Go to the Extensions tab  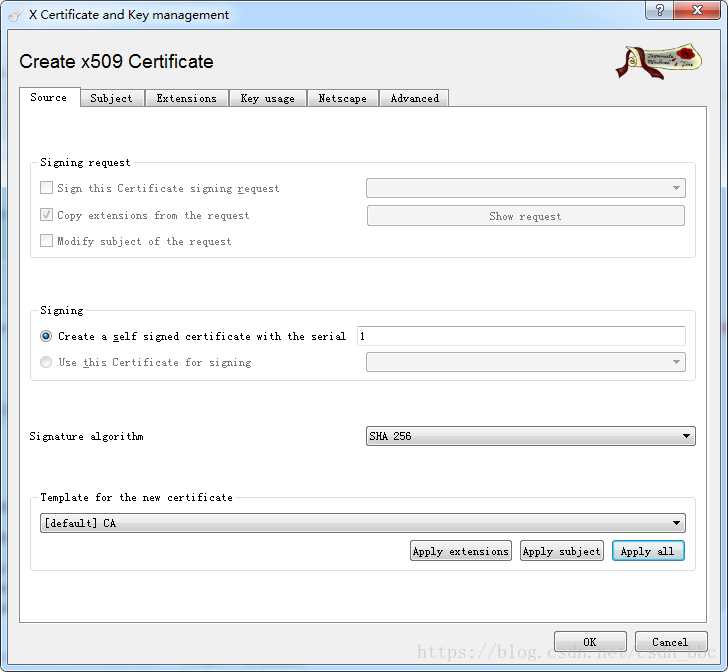coord(187,98)
